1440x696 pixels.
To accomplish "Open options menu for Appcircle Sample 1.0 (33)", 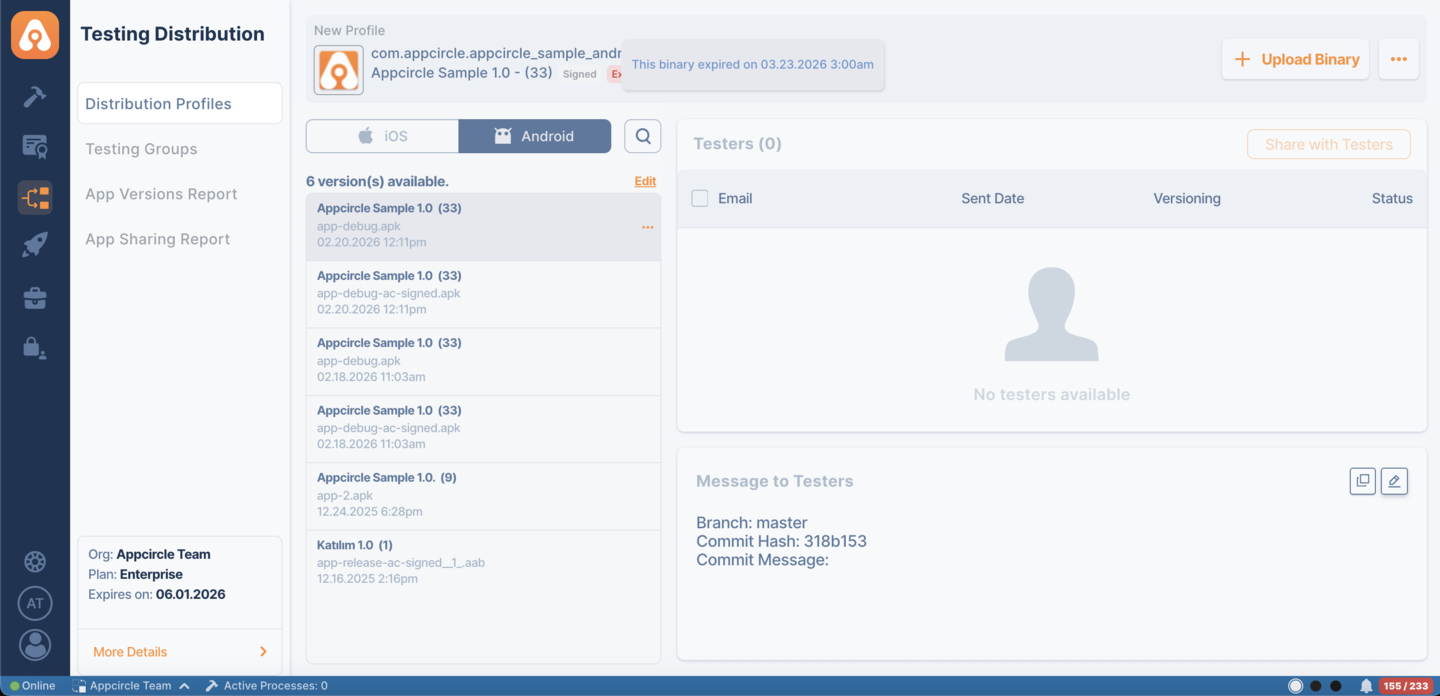I will (647, 227).
